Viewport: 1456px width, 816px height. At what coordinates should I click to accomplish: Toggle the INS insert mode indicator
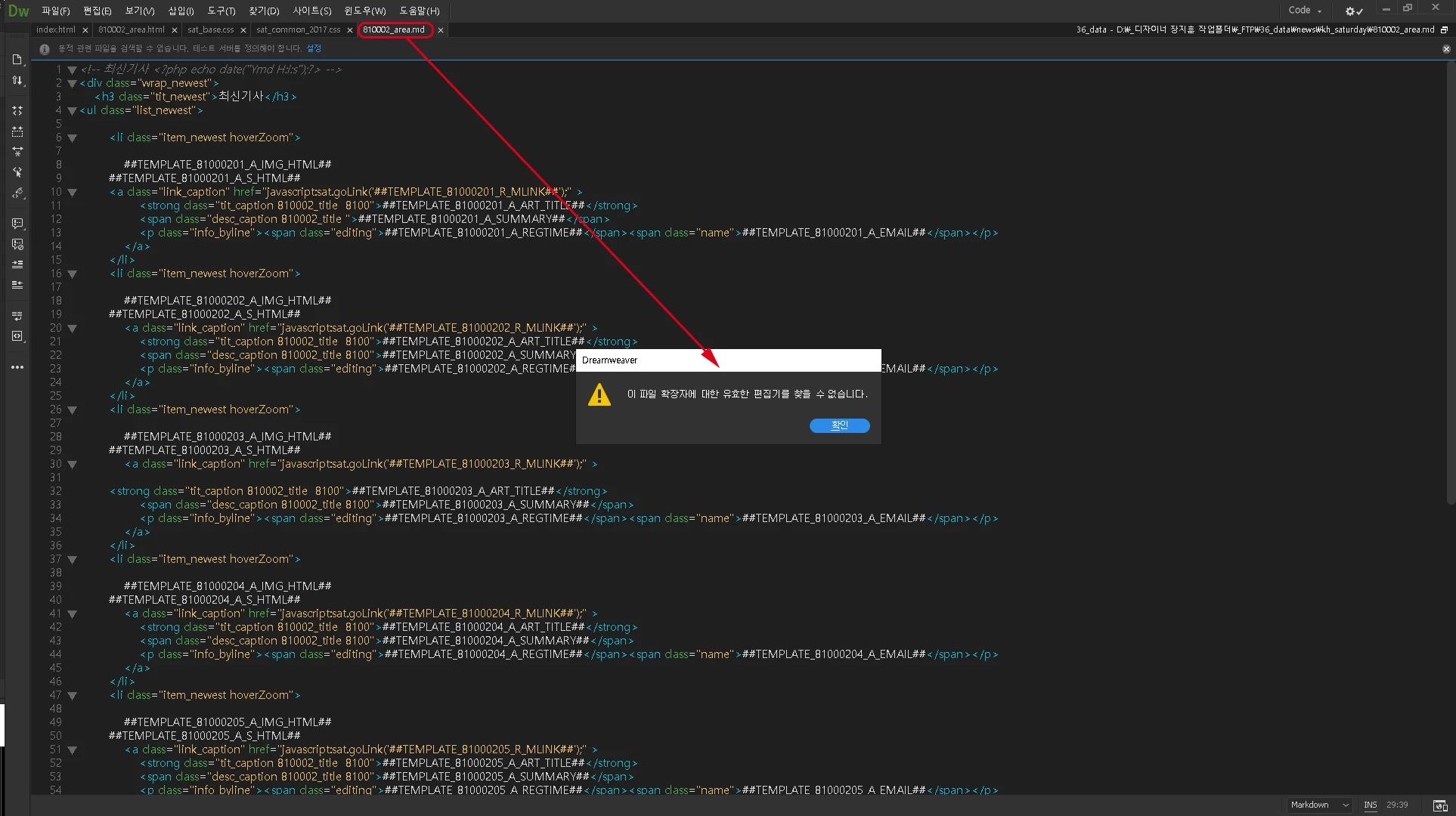[x=1370, y=805]
